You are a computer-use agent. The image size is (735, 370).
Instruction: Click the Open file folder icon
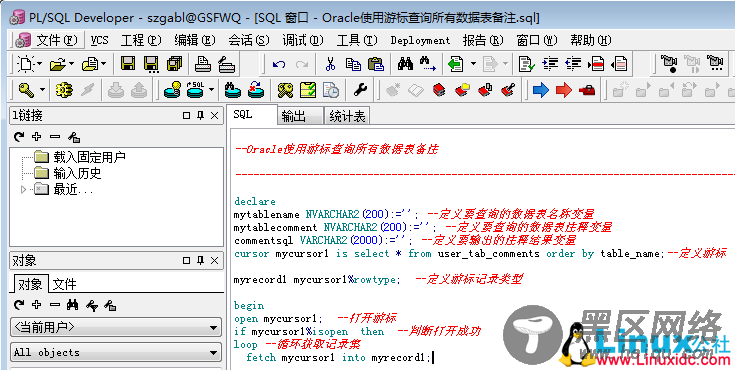(x=58, y=64)
